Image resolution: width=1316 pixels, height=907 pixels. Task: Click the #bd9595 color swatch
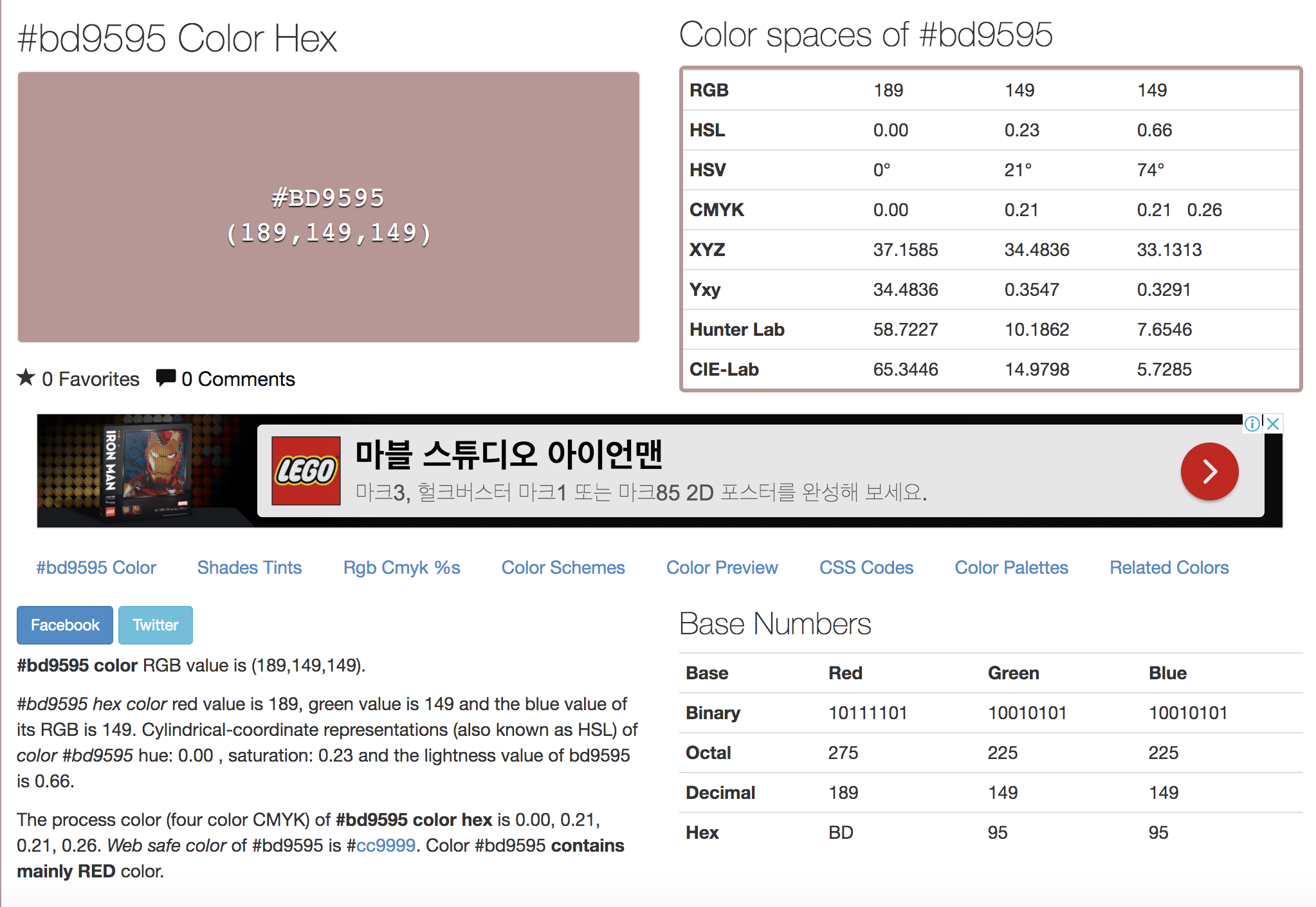pyautogui.click(x=328, y=207)
